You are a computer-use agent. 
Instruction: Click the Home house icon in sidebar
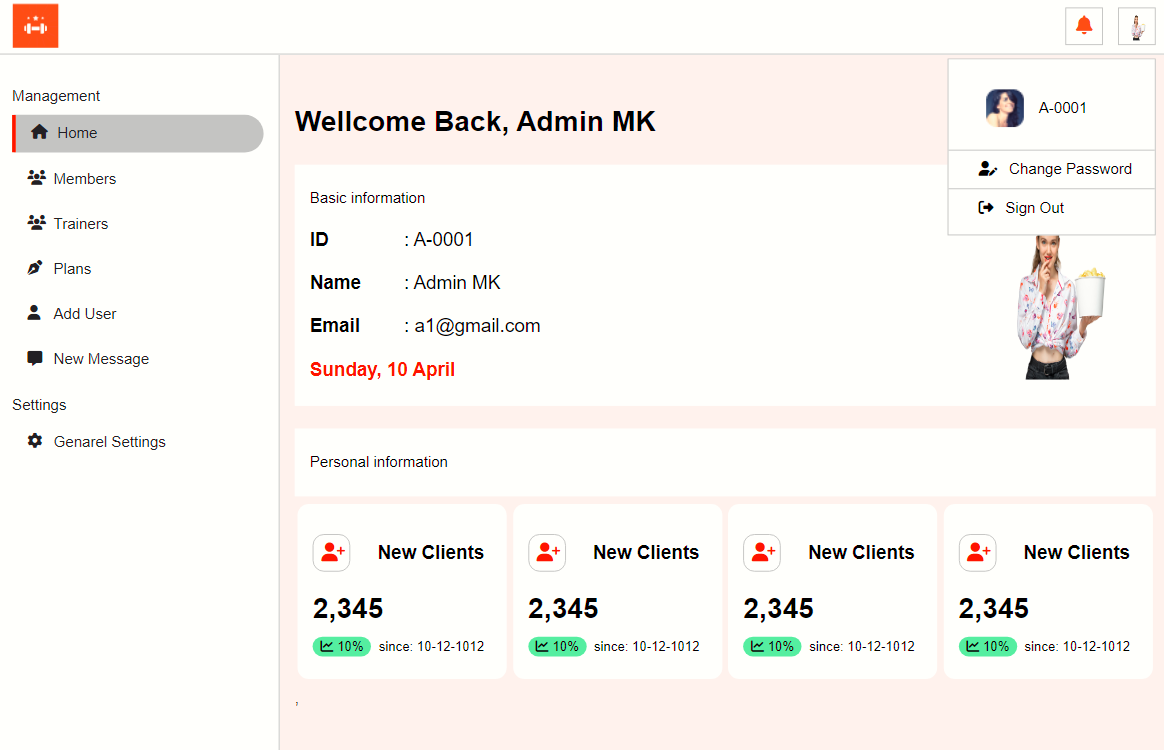[39, 132]
